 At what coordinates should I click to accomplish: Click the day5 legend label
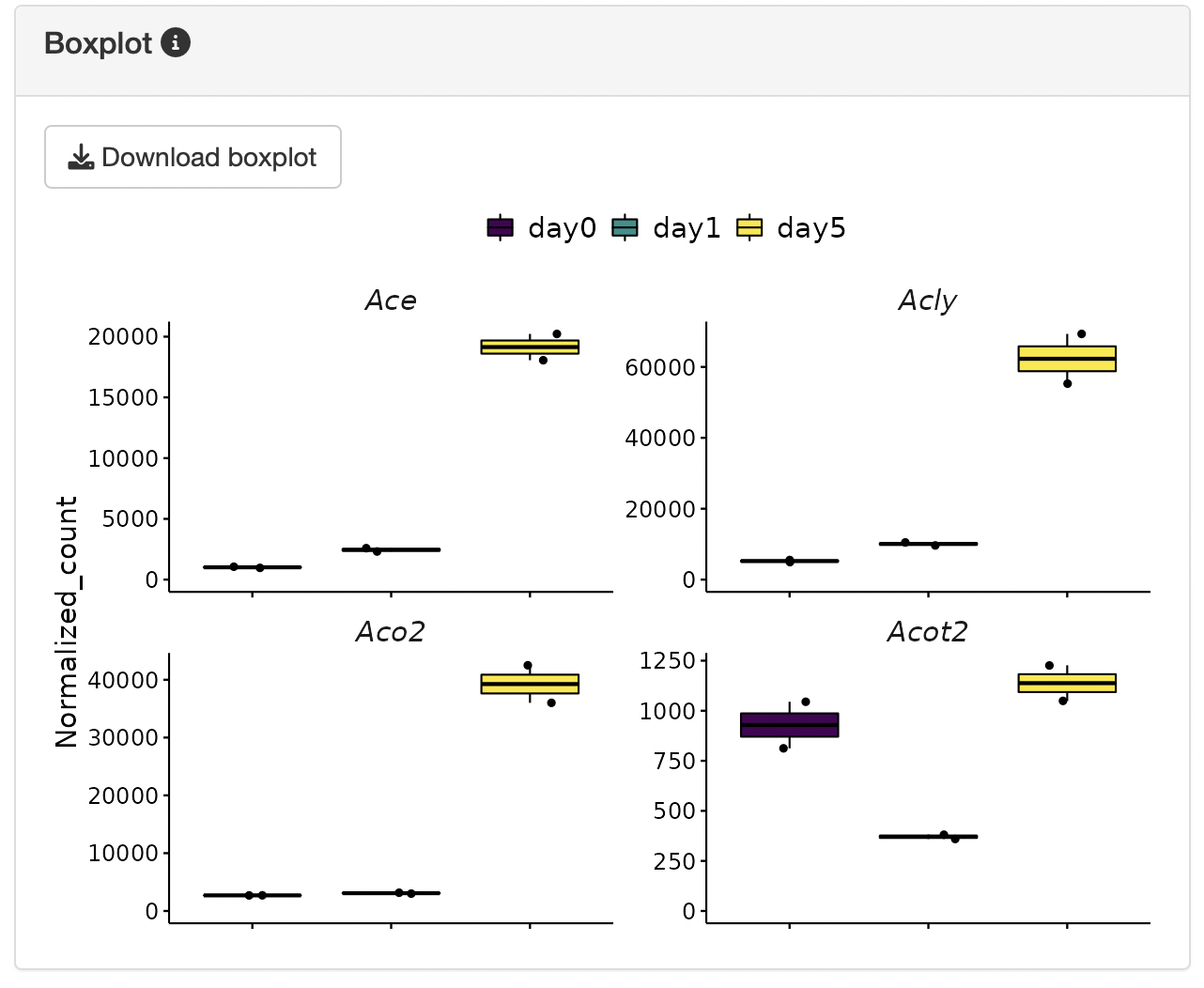pyautogui.click(x=811, y=228)
